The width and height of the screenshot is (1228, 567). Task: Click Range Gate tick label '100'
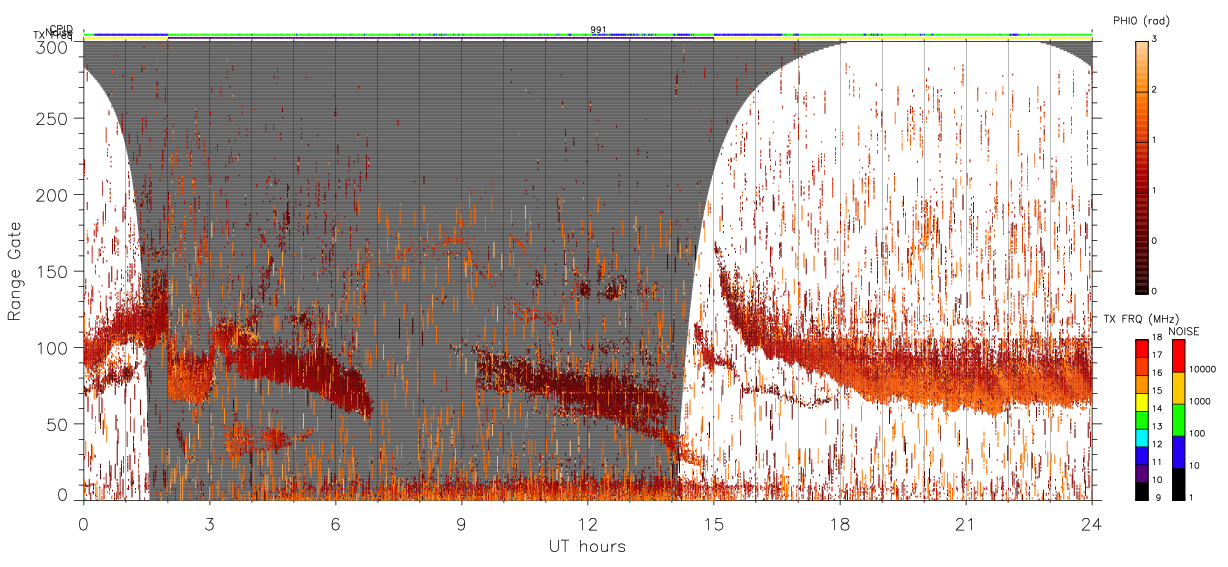[54, 348]
